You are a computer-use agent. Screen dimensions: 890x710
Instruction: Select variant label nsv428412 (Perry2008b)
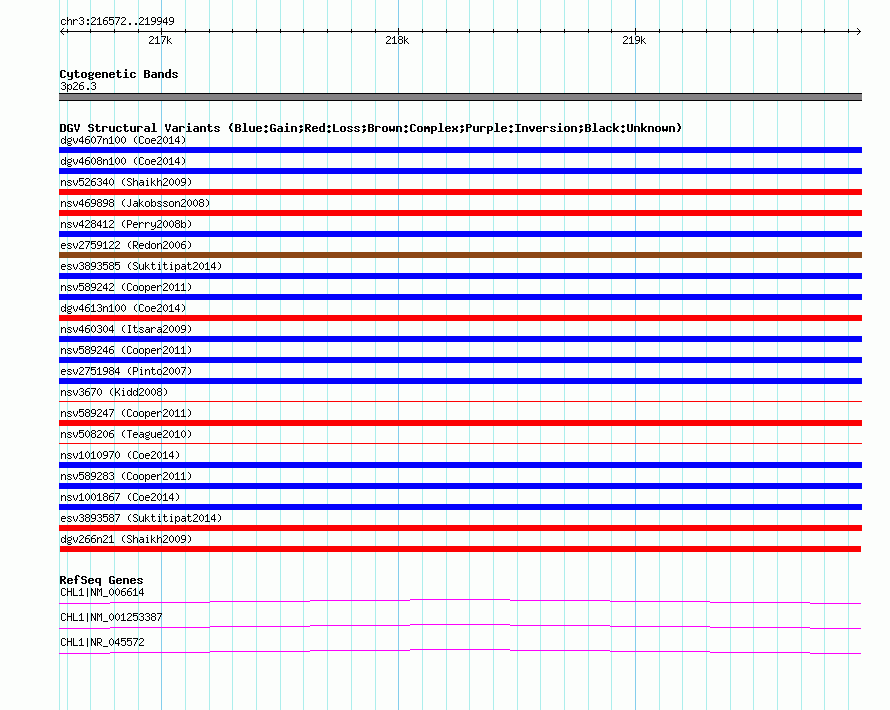(x=126, y=224)
